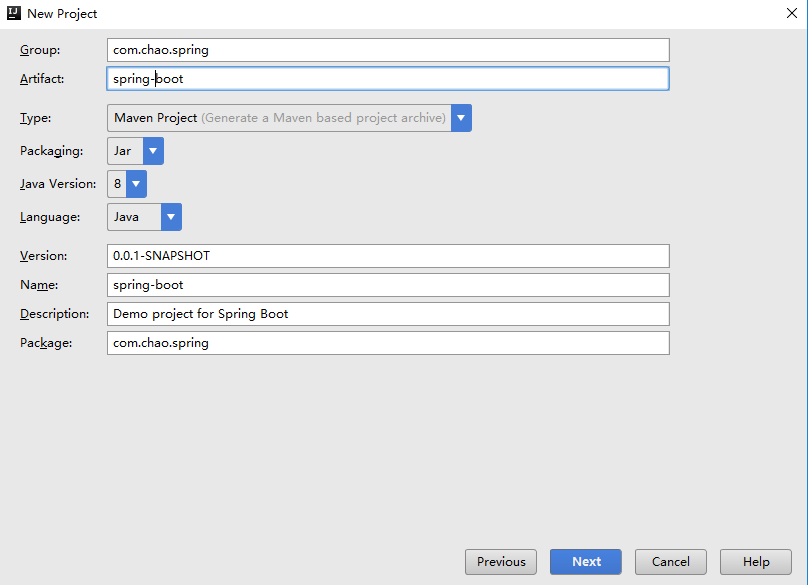Click the Description input field
Screen dimensions: 808x585
(x=388, y=314)
